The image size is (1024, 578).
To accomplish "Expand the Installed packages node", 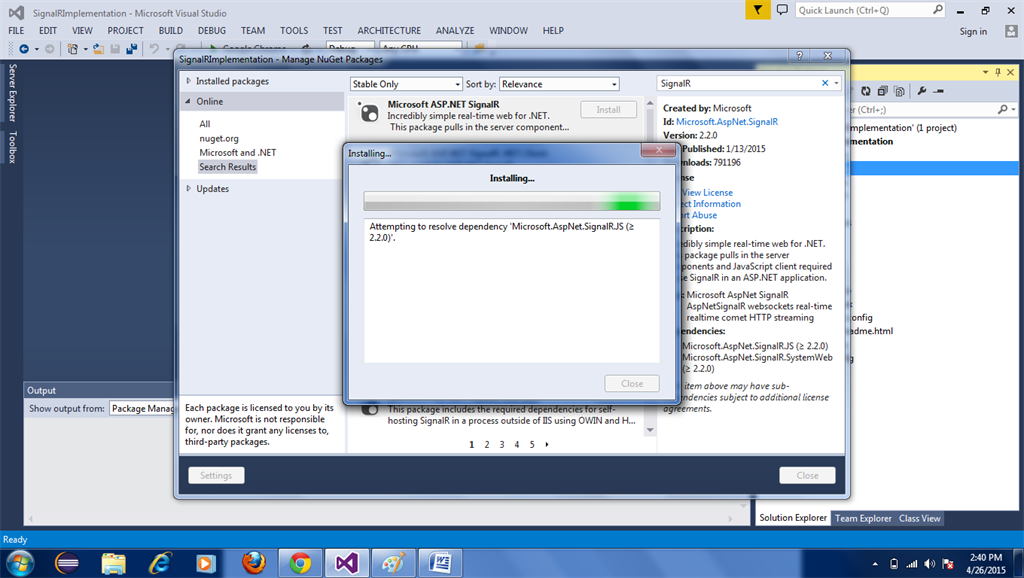I will [x=189, y=81].
